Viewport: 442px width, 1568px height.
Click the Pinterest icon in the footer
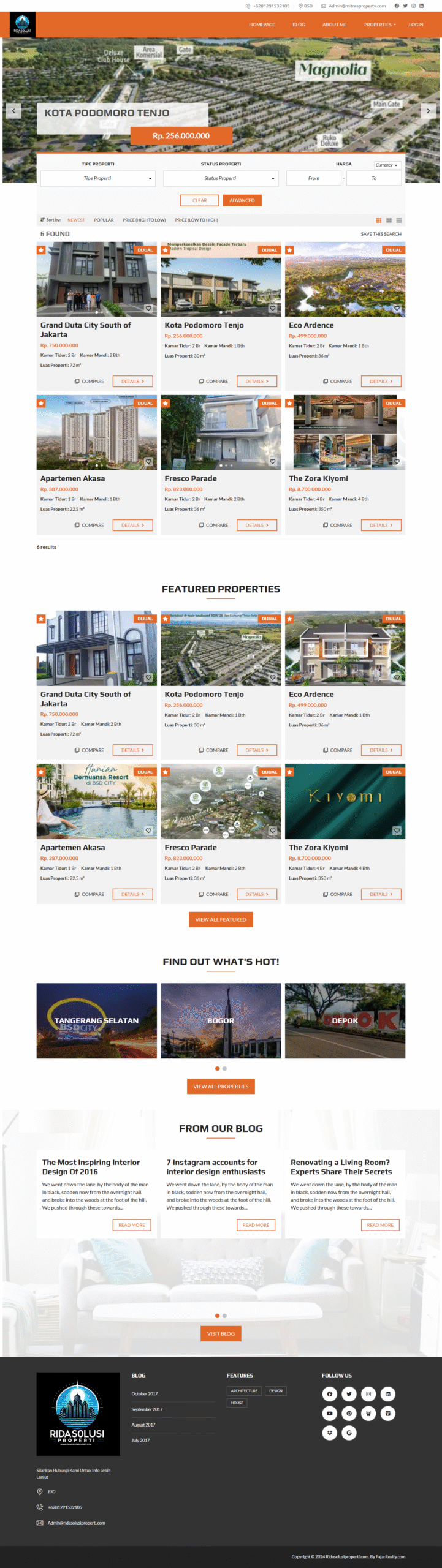(x=349, y=1413)
